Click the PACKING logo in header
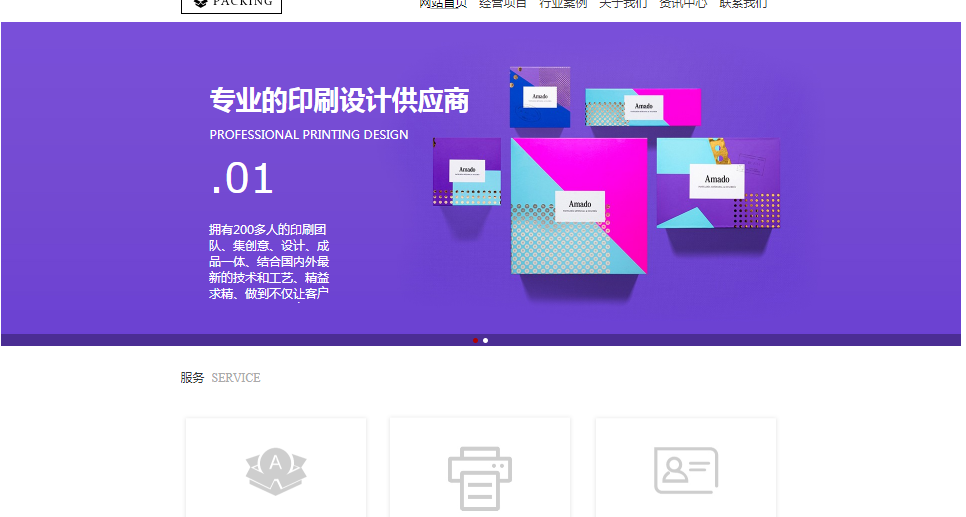The height and width of the screenshot is (517, 966). tap(231, 5)
